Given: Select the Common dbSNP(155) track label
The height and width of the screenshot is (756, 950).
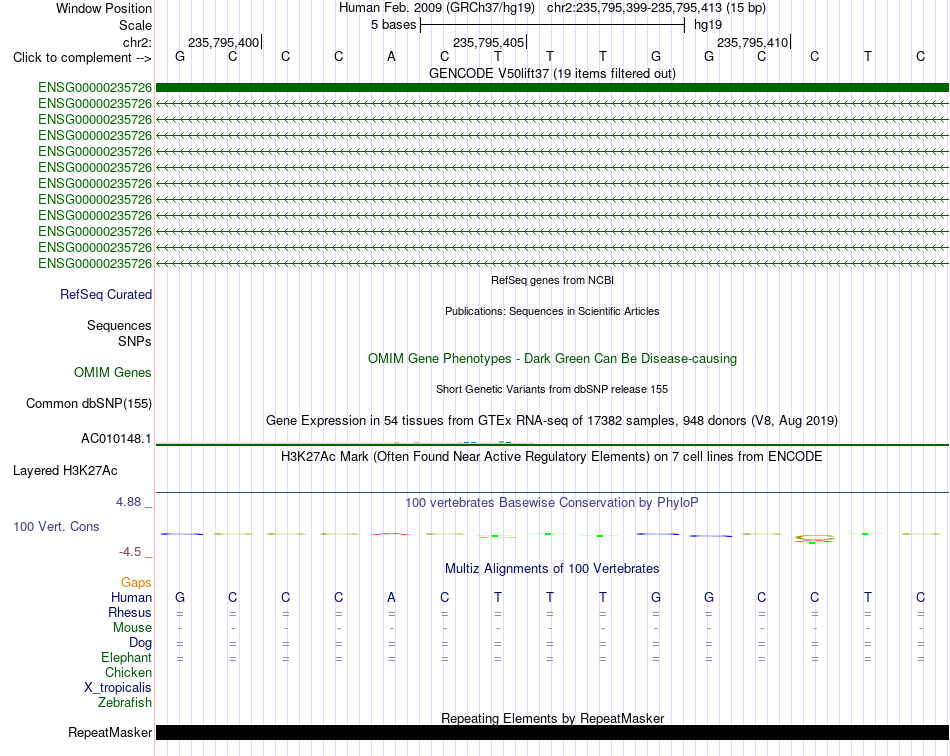Looking at the screenshot, I should pyautogui.click(x=89, y=403).
